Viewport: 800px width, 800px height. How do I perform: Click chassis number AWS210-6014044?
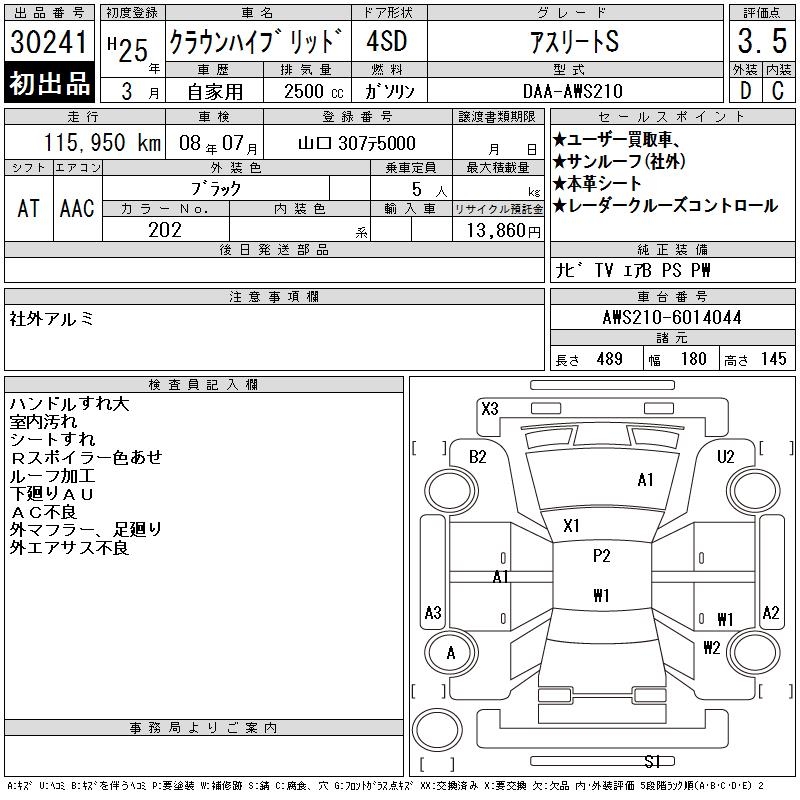click(672, 317)
